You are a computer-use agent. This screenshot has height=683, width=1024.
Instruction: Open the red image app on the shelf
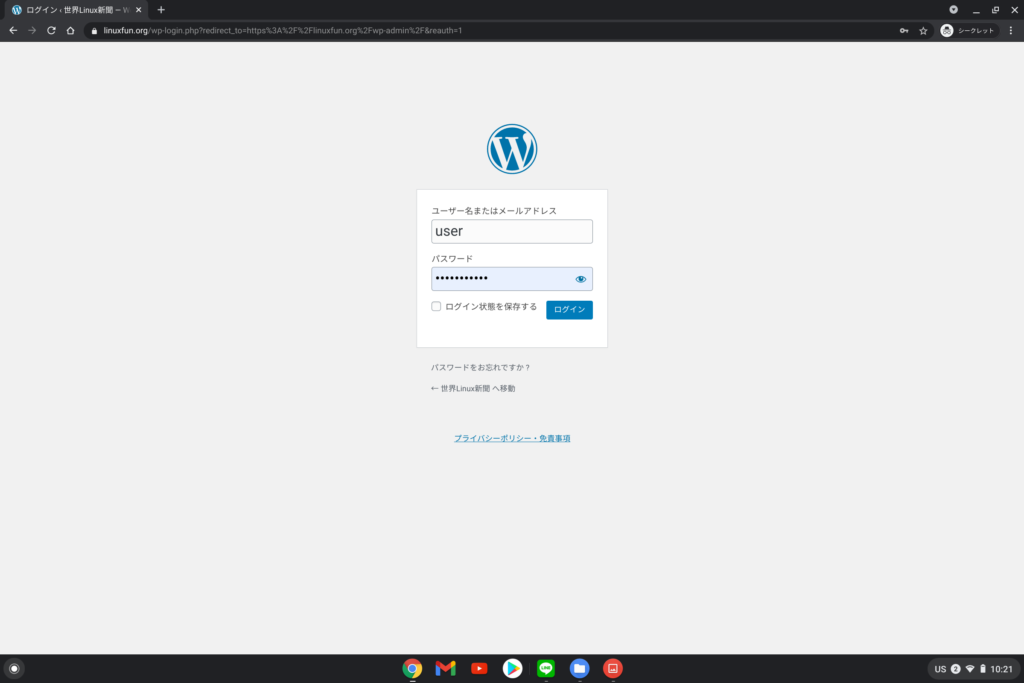[x=613, y=669]
